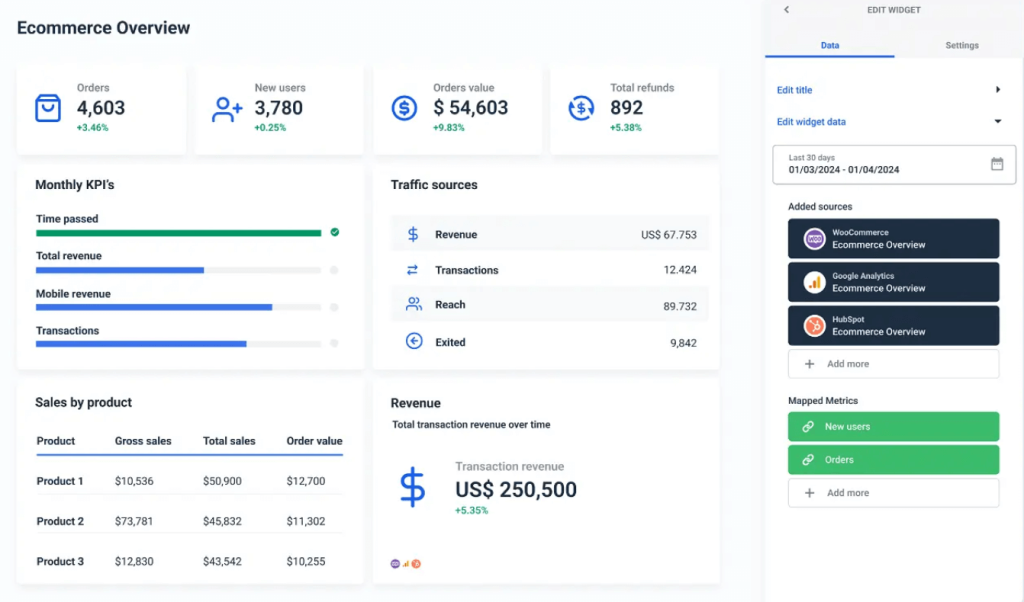Click the plus icon under Added sources

coord(809,364)
